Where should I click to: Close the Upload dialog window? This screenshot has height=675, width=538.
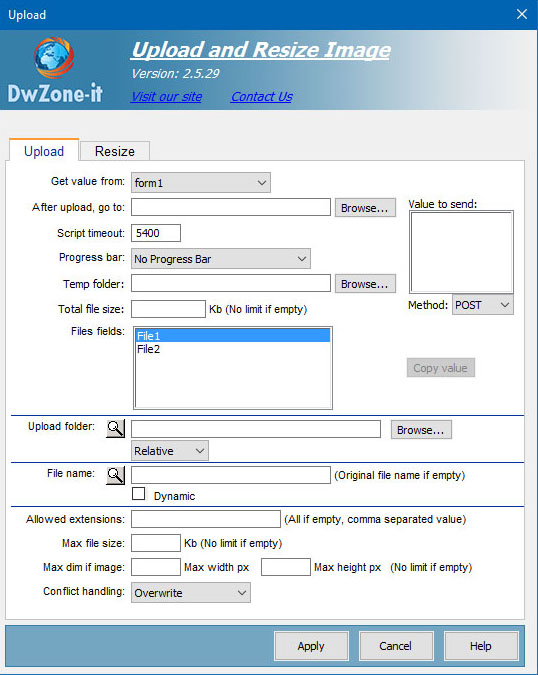[522, 14]
